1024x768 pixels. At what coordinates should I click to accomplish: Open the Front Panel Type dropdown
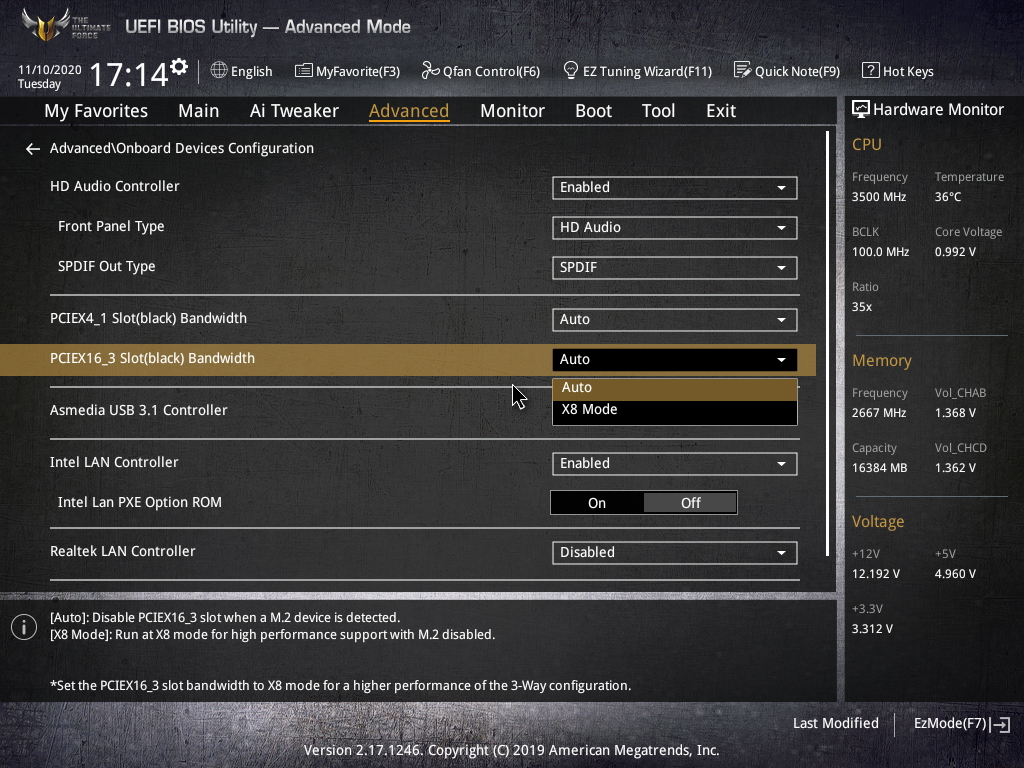pyautogui.click(x=674, y=227)
